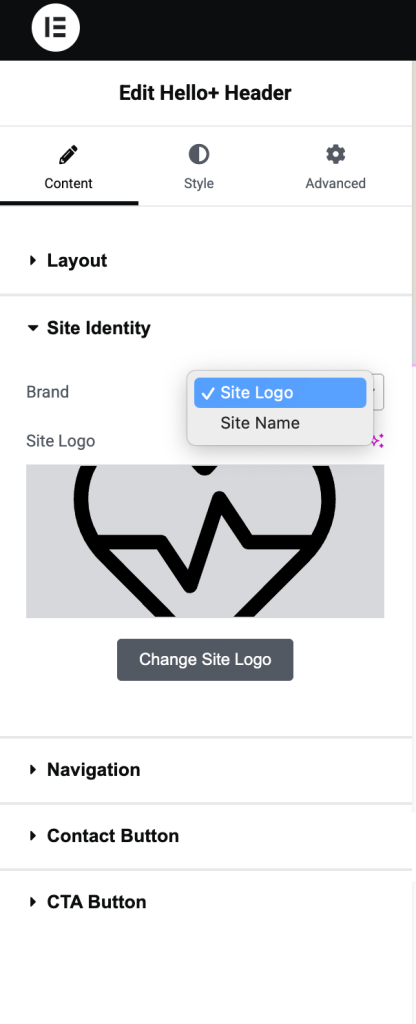The image size is (416, 1024).
Task: Collapse the Site Identity section
Action: pyautogui.click(x=206, y=328)
